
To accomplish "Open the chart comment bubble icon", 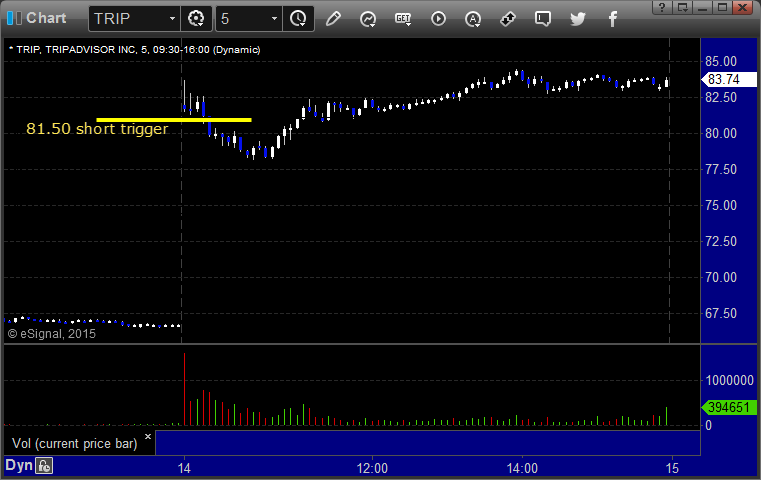I will (x=543, y=19).
